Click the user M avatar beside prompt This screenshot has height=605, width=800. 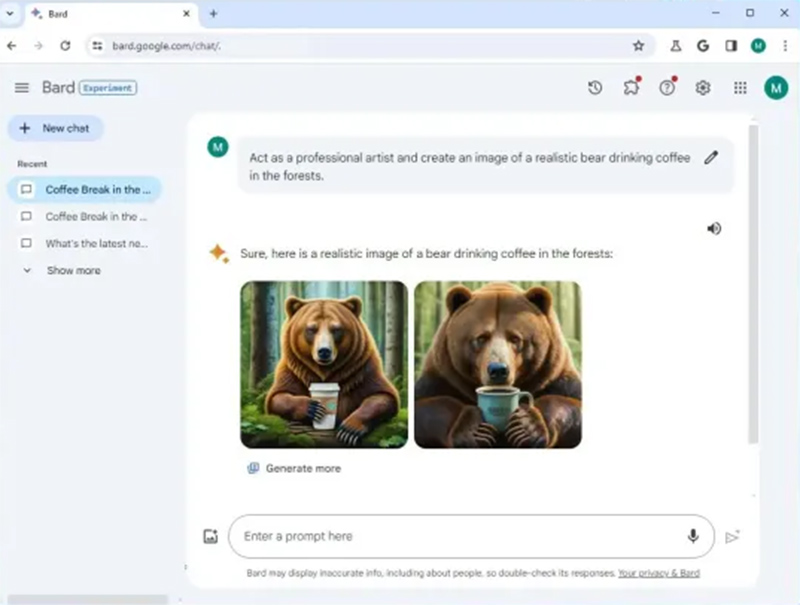(x=218, y=147)
